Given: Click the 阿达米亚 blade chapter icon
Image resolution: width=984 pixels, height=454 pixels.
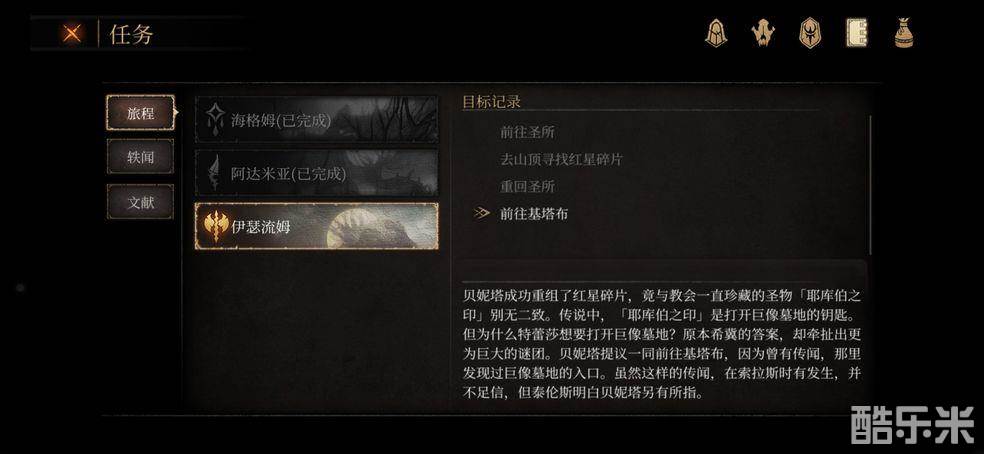Looking at the screenshot, I should pyautogui.click(x=217, y=173).
